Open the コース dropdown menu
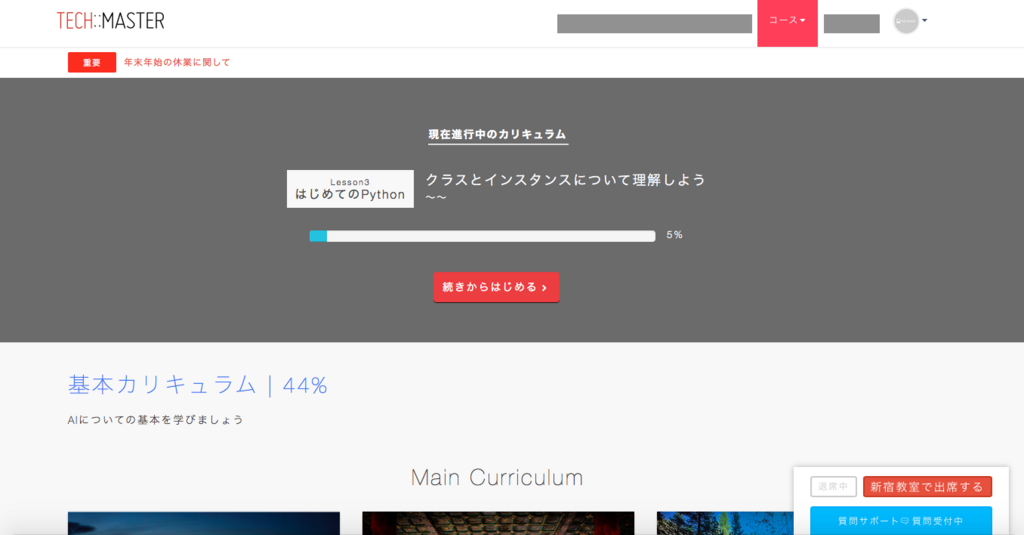This screenshot has width=1024, height=535. coord(787,23)
